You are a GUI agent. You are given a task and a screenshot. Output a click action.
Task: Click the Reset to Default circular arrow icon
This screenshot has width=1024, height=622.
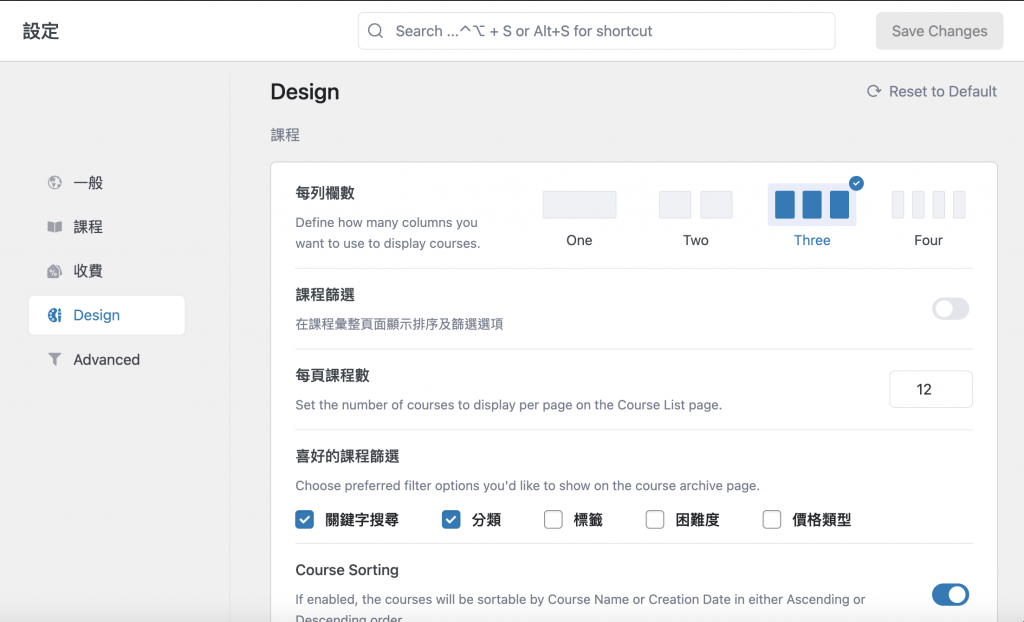click(874, 91)
